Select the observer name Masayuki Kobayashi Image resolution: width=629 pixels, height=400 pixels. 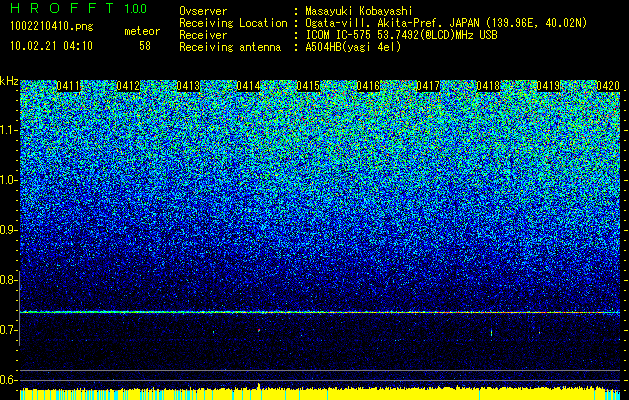(x=359, y=11)
